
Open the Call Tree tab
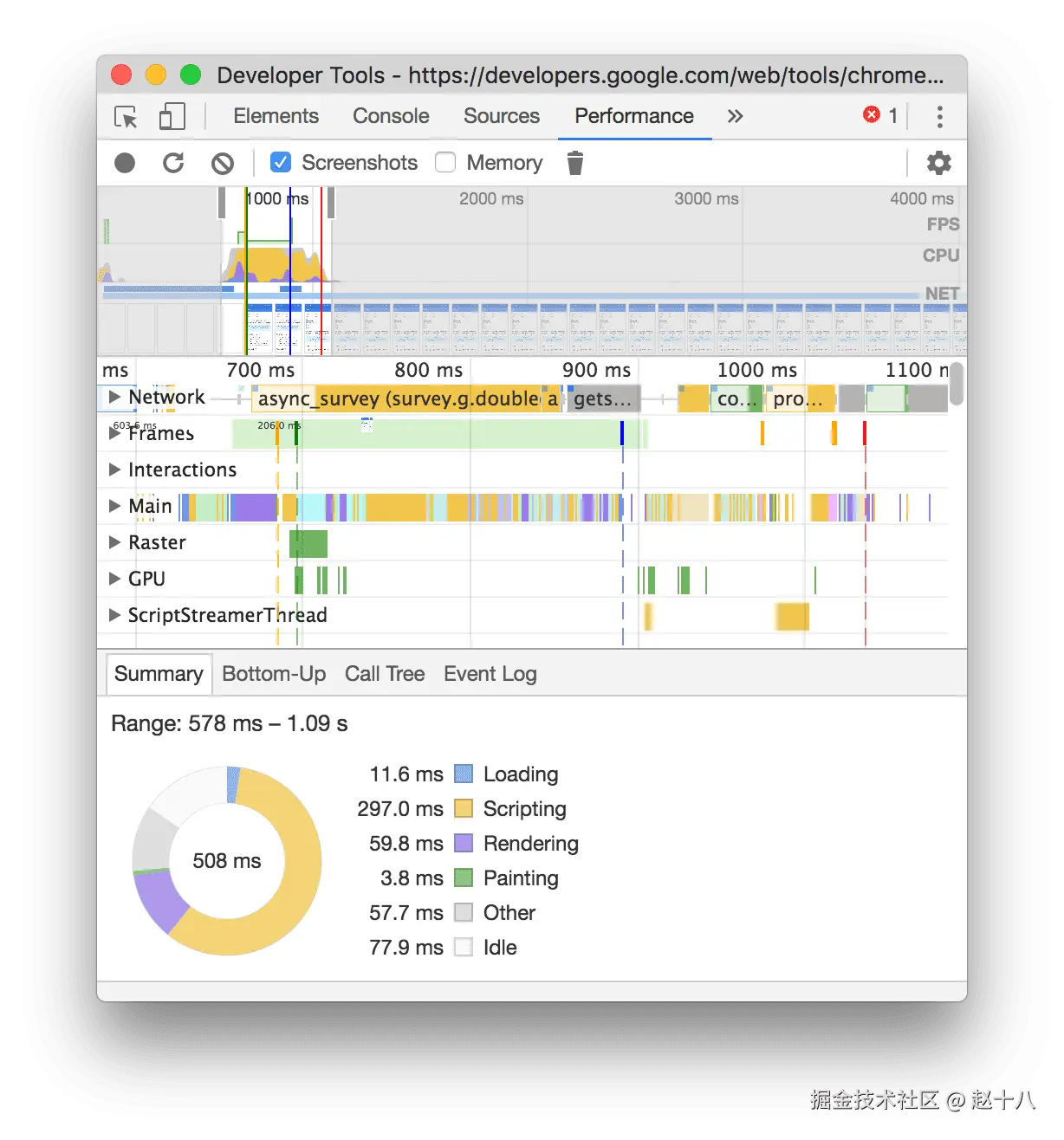point(385,674)
